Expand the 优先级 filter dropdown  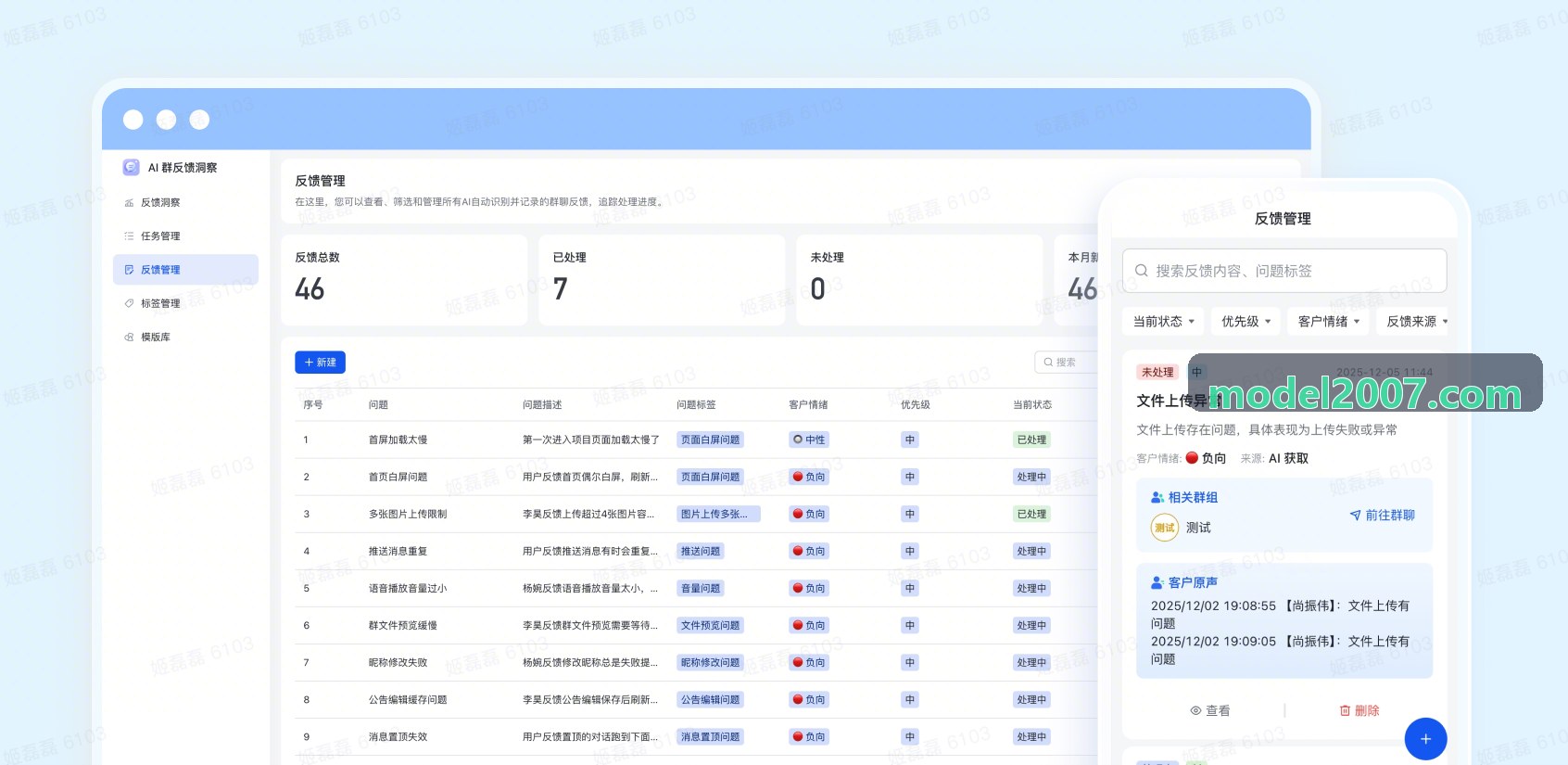click(1246, 322)
